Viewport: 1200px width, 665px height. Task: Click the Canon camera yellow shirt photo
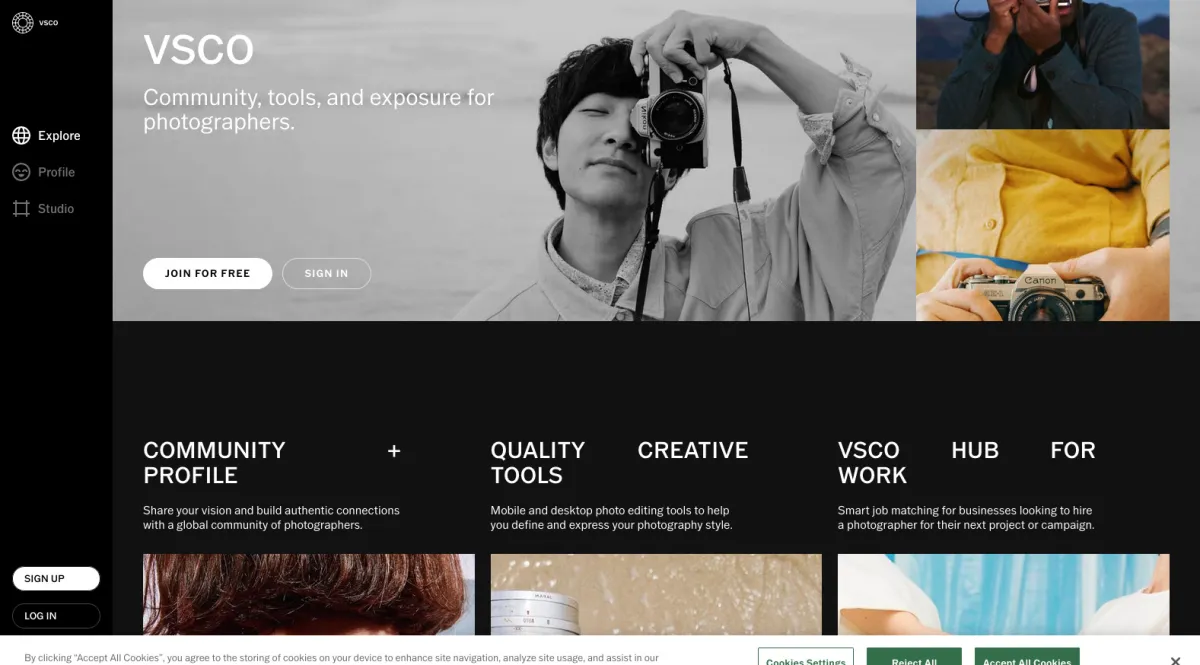tap(1042, 225)
